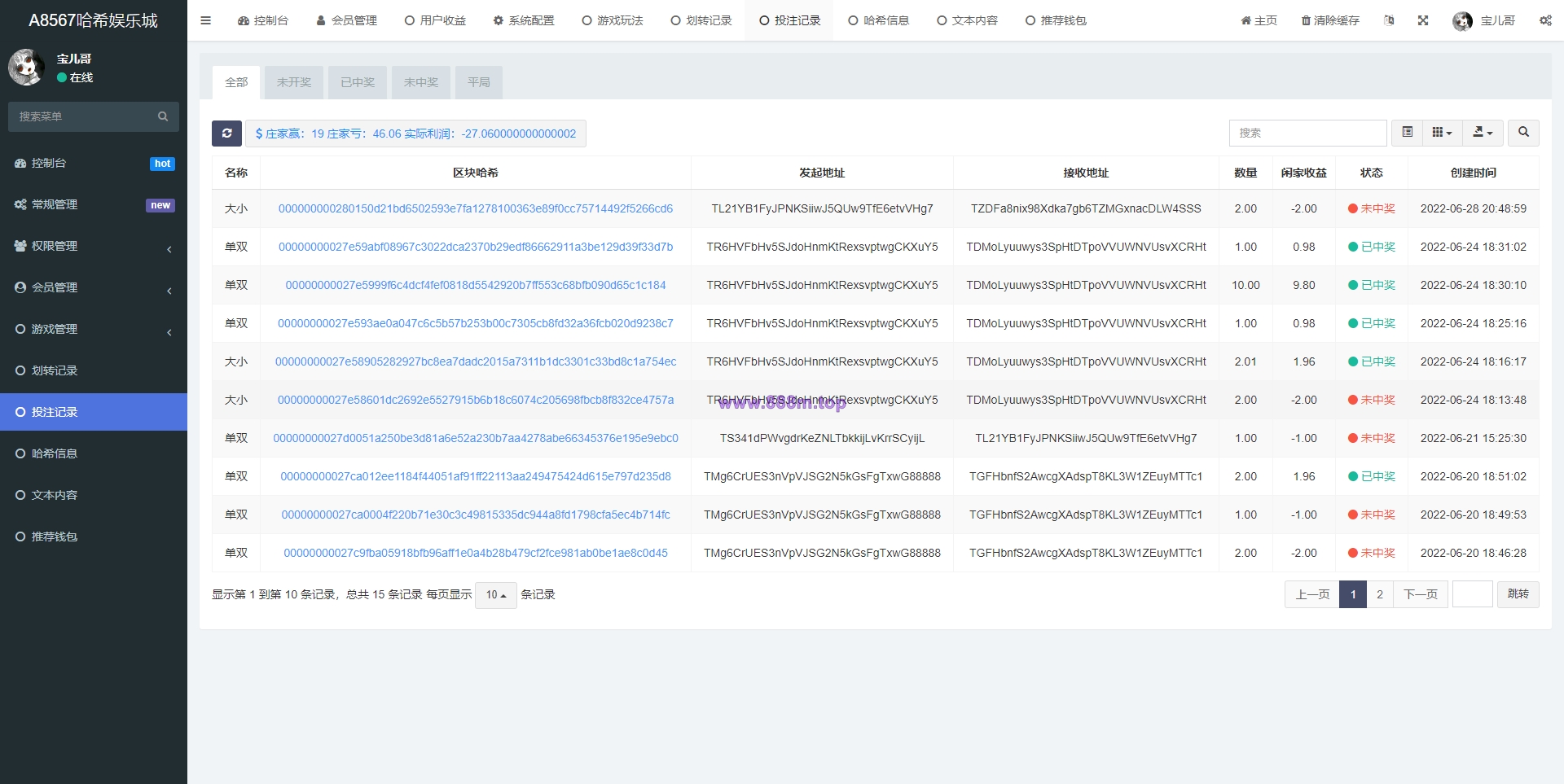This screenshot has width=1564, height=784.
Task: Click the 跳转 jump button
Action: [1518, 594]
